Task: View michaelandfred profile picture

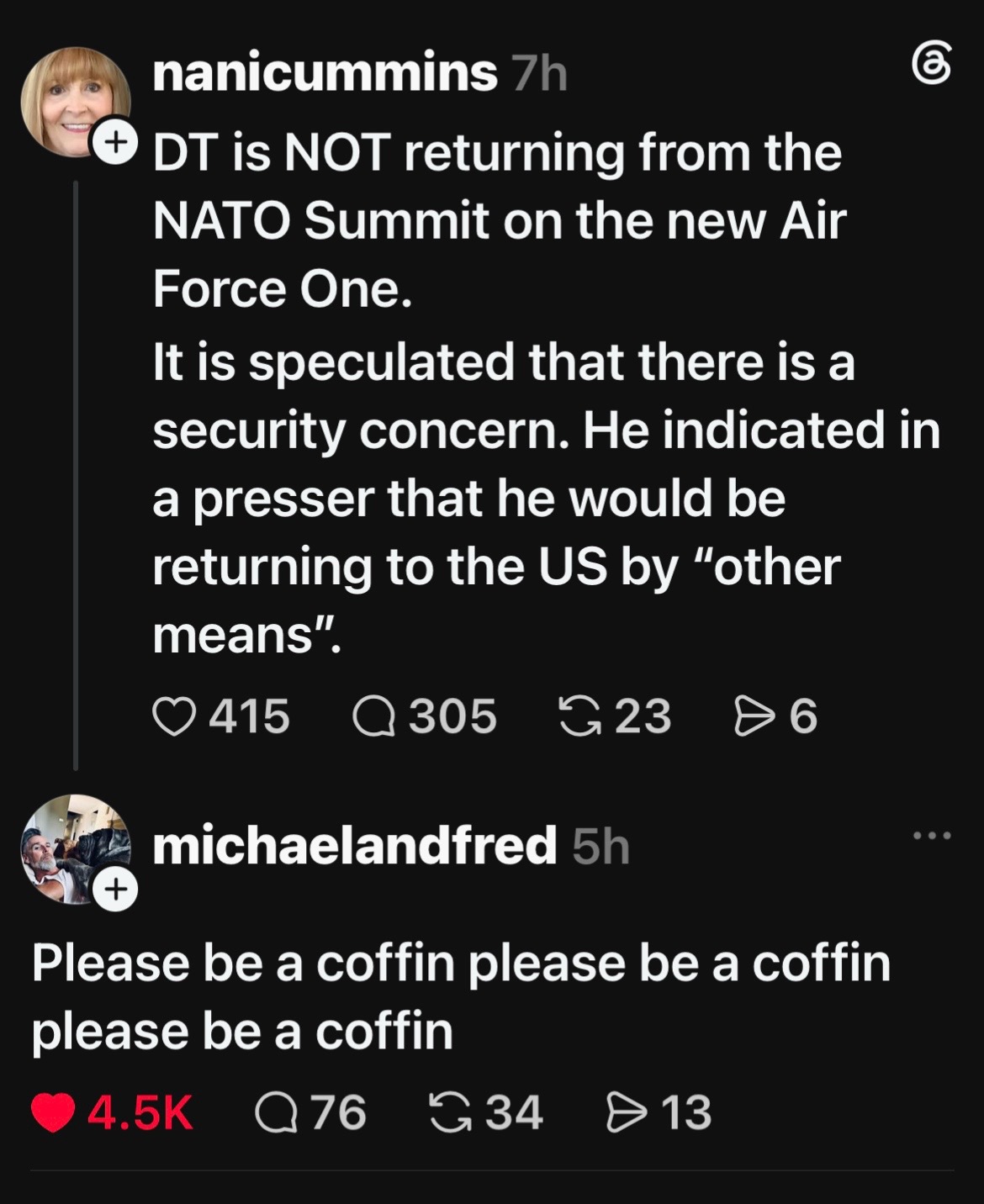Action: [x=75, y=848]
